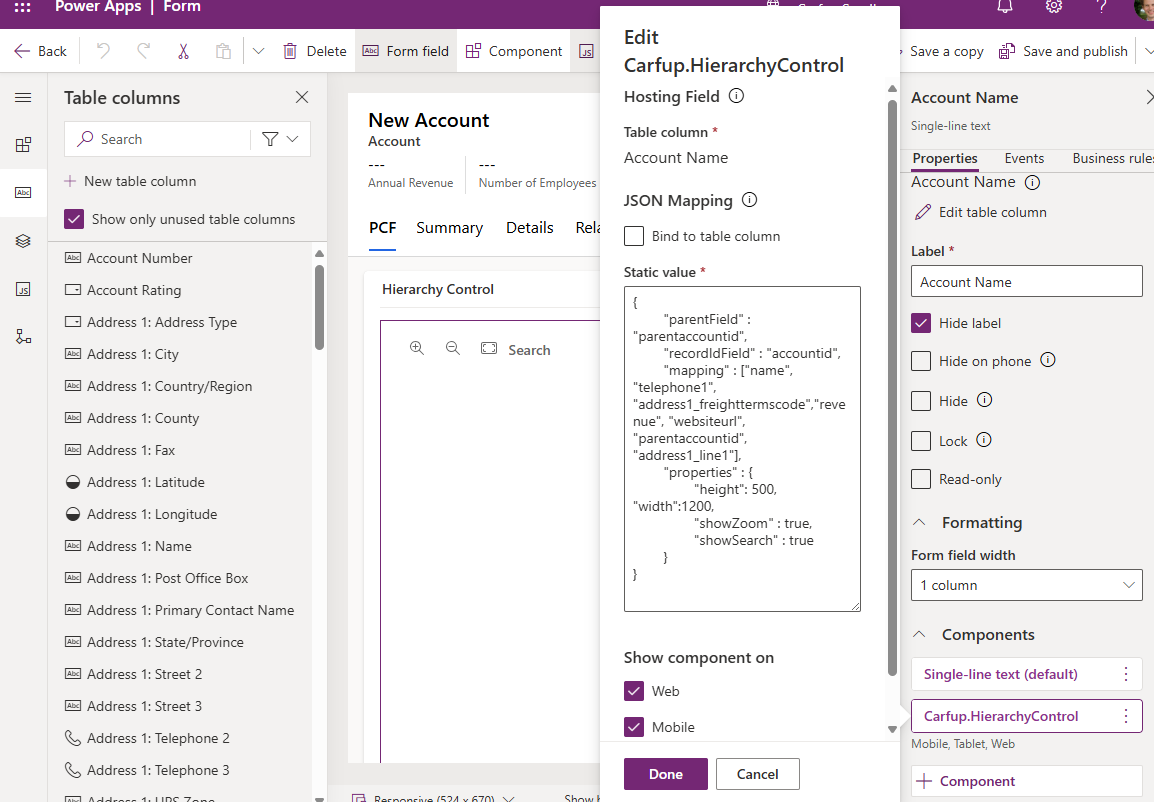Open the Business rules sidebar icon

[x=24, y=337]
